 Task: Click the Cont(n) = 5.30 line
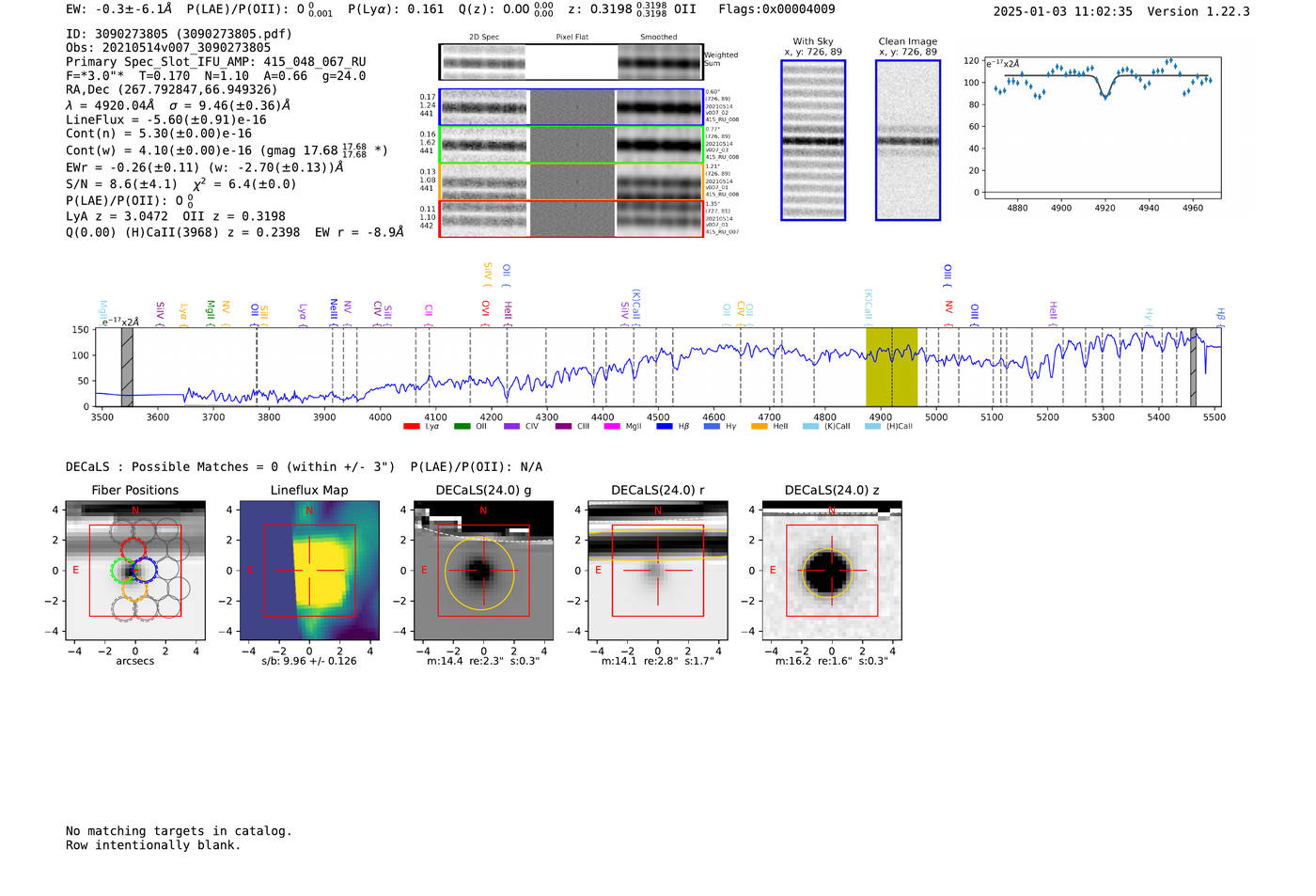click(159, 134)
